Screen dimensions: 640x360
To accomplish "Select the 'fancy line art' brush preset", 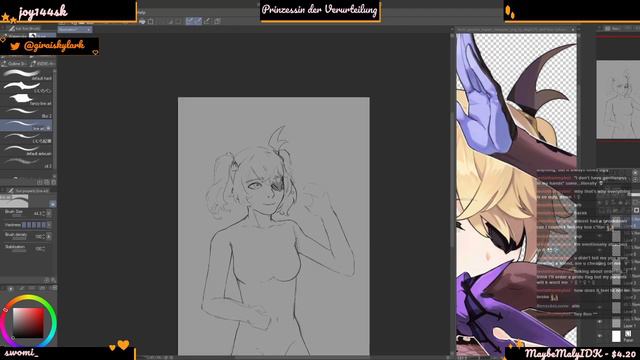I will point(27,100).
